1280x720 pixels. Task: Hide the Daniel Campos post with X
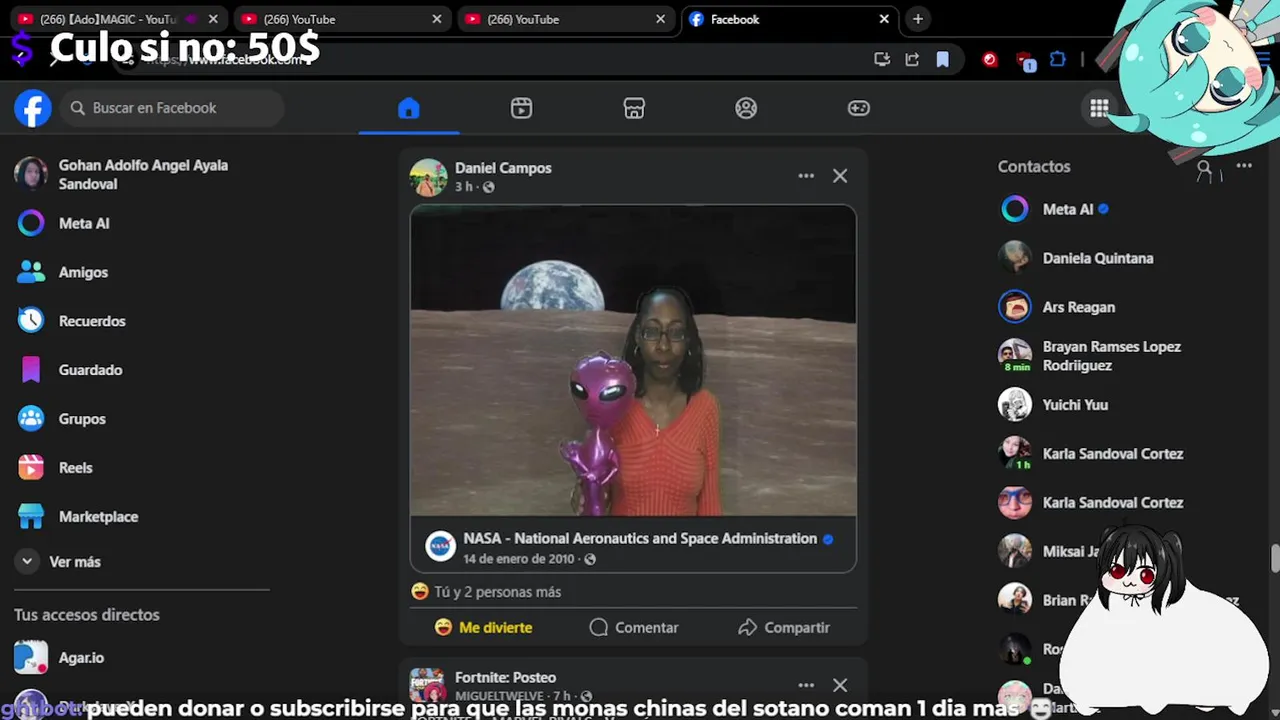[x=840, y=176]
